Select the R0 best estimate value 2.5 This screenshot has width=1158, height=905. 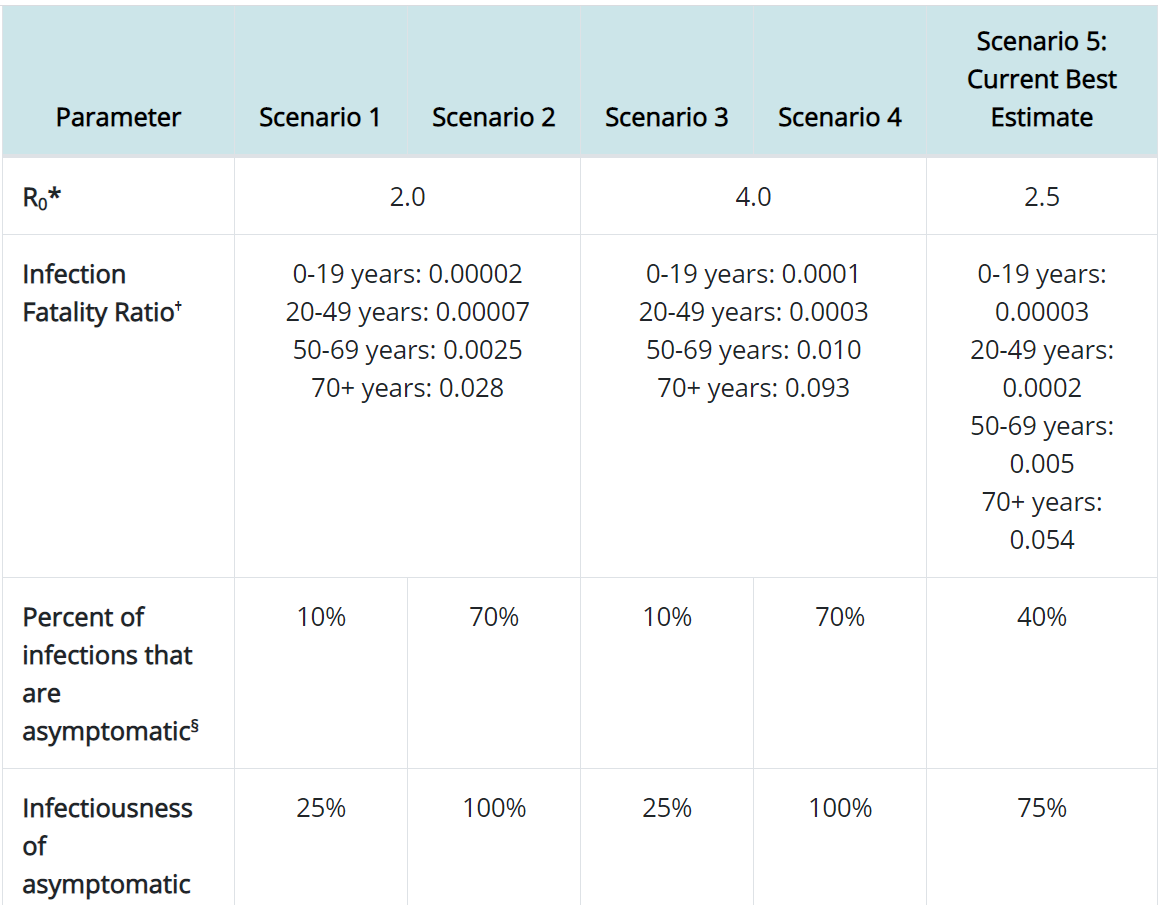click(1041, 197)
